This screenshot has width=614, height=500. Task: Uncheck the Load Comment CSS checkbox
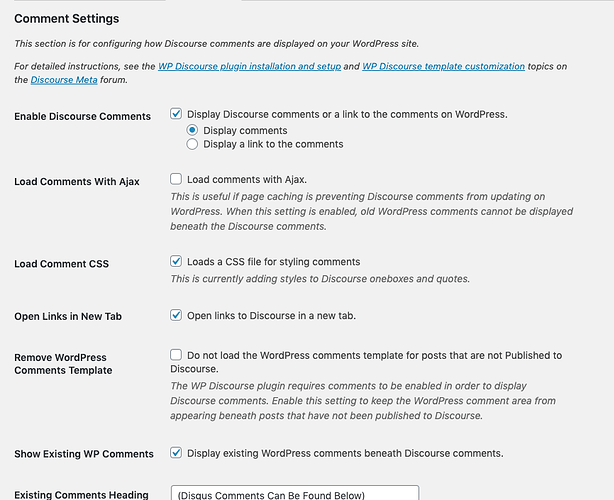pos(176,261)
